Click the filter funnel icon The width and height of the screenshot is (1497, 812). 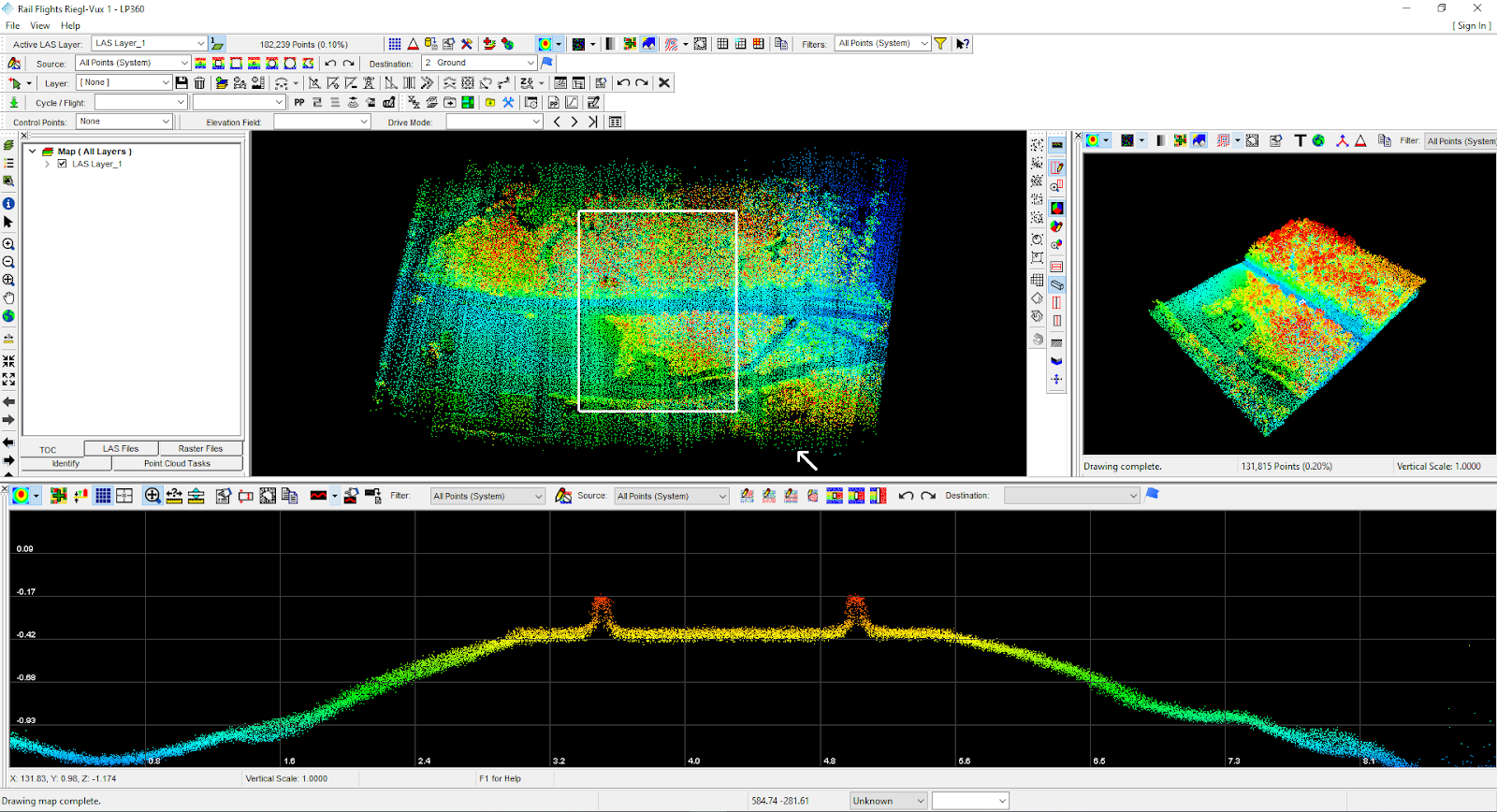point(940,44)
